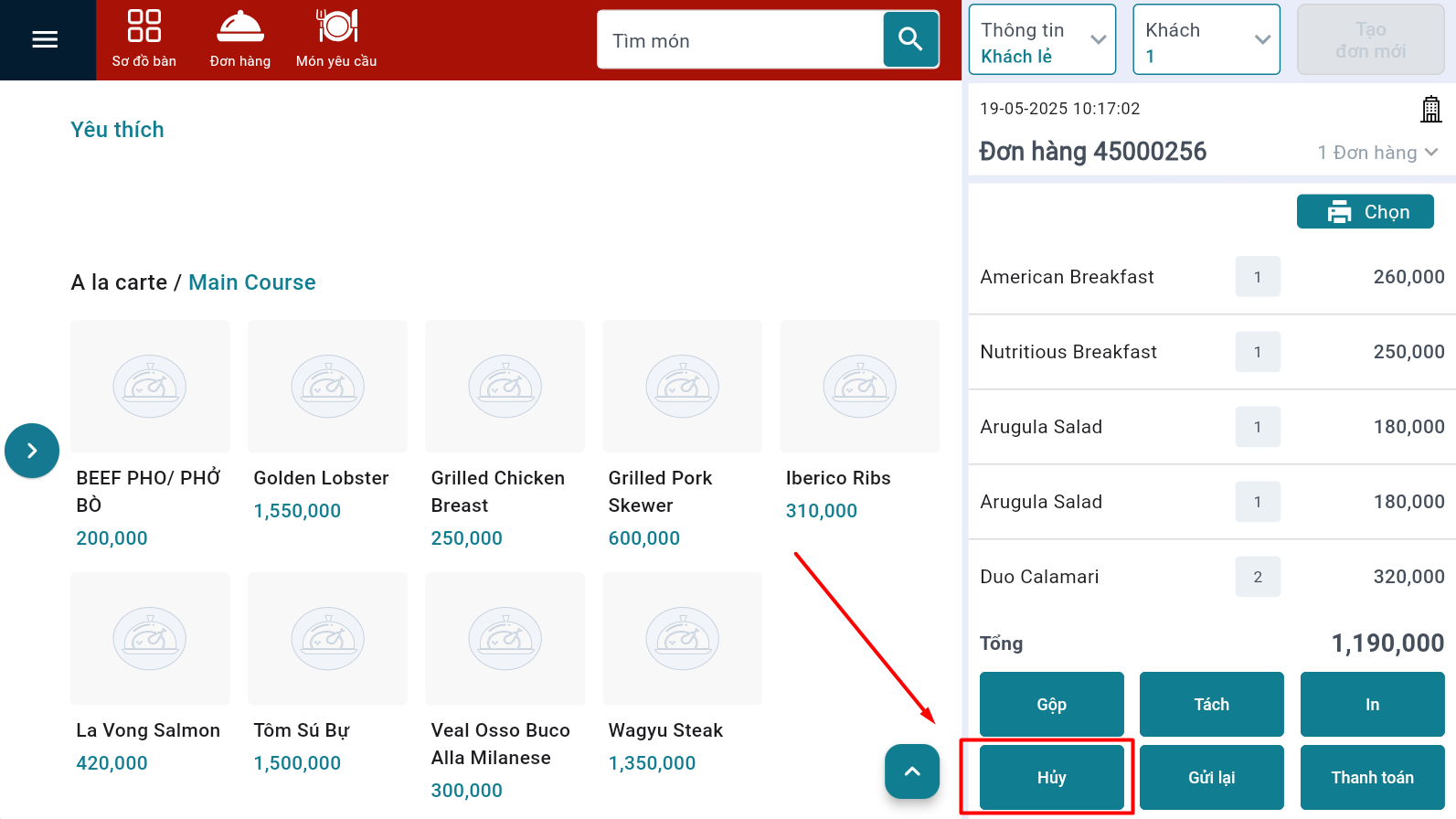Select Duo Calamari order line

click(x=1212, y=577)
